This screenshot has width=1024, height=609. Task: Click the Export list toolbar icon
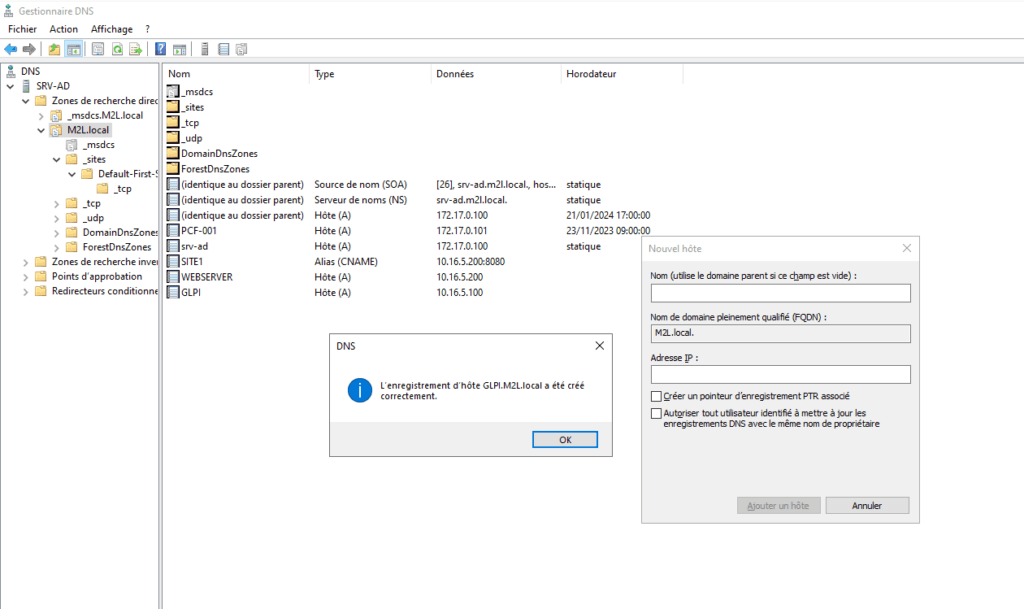pyautogui.click(x=136, y=49)
